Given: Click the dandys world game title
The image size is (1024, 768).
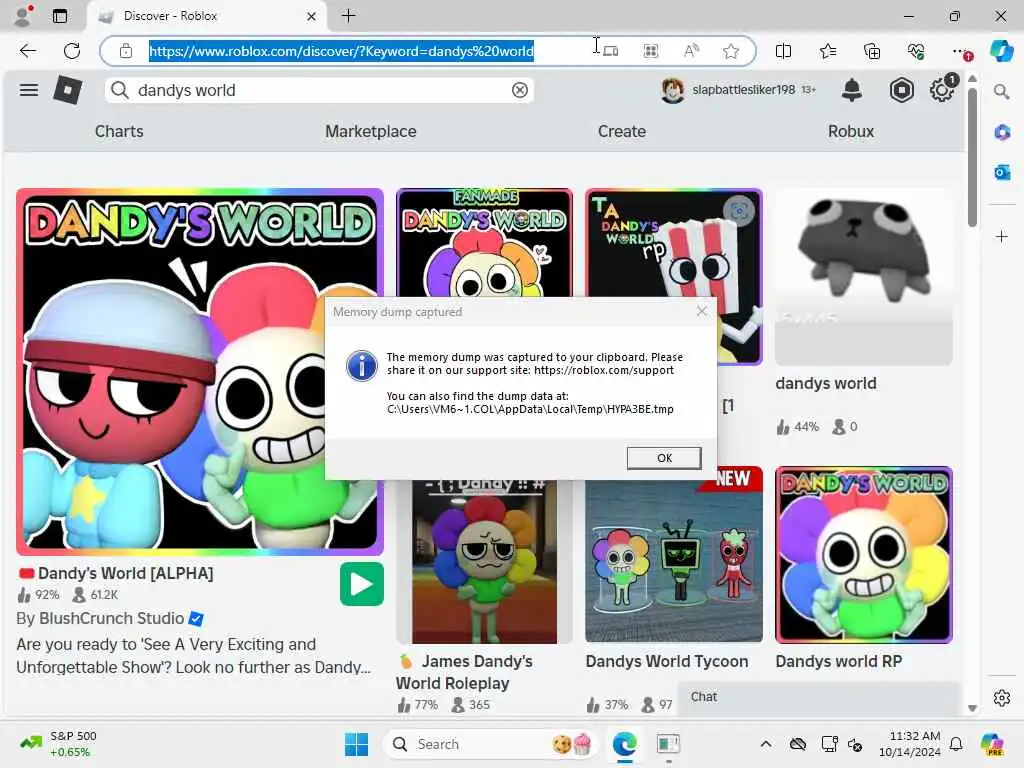Looking at the screenshot, I should click(x=826, y=383).
